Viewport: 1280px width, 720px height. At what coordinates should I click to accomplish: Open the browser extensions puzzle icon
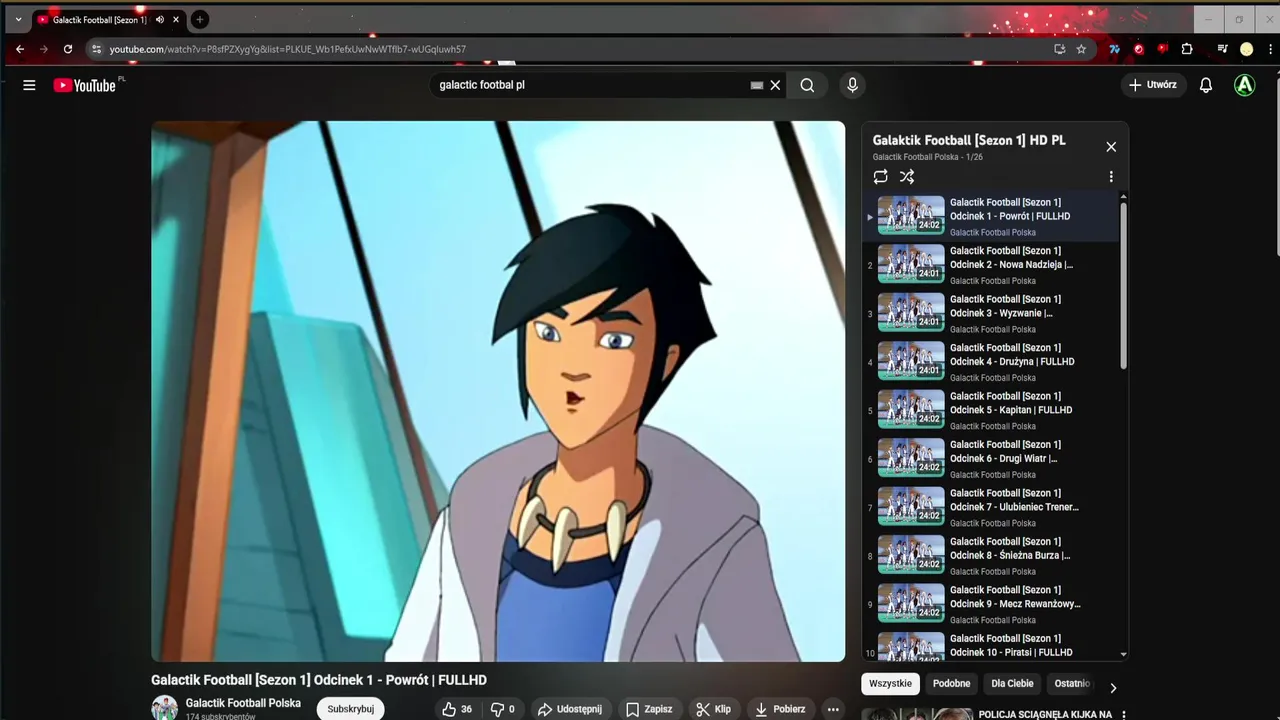(x=1187, y=49)
